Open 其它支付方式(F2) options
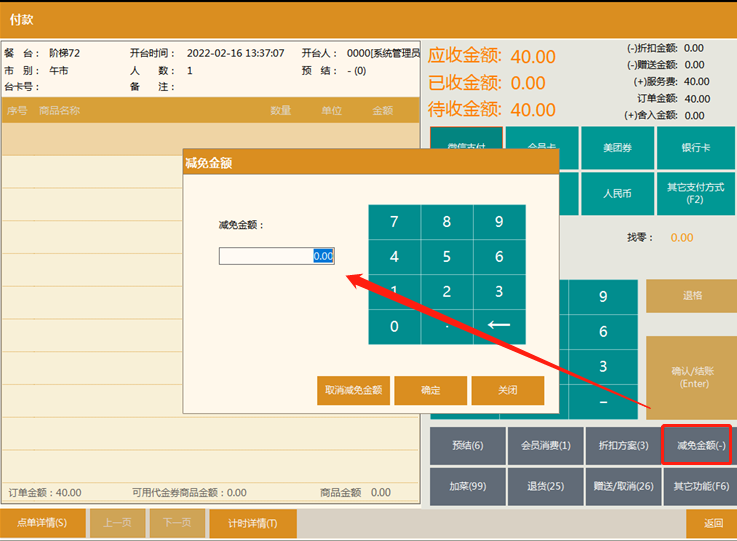737x541 pixels. tap(695, 194)
